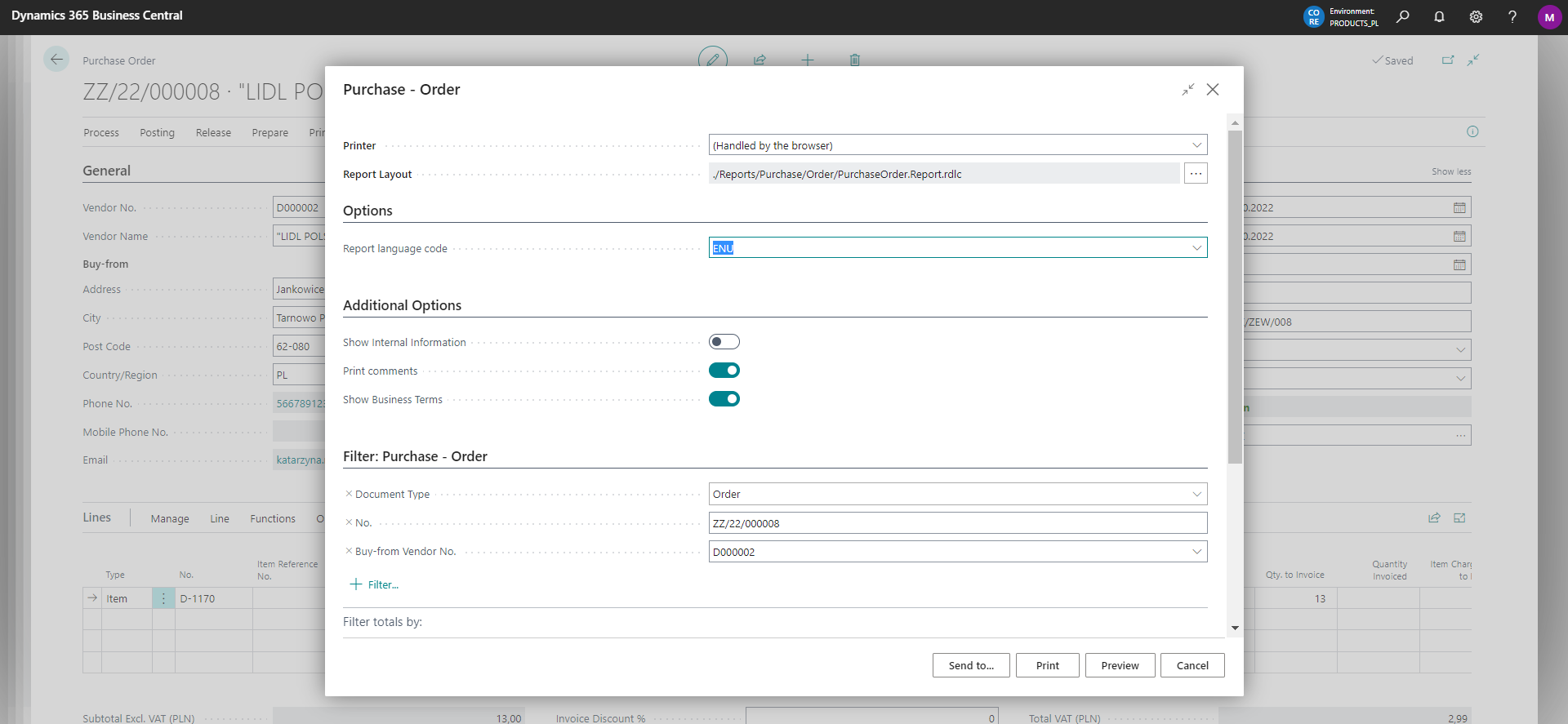Viewport: 1568px width, 724px height.
Task: Shrink the Purchase - Order dialog
Action: [x=1187, y=90]
